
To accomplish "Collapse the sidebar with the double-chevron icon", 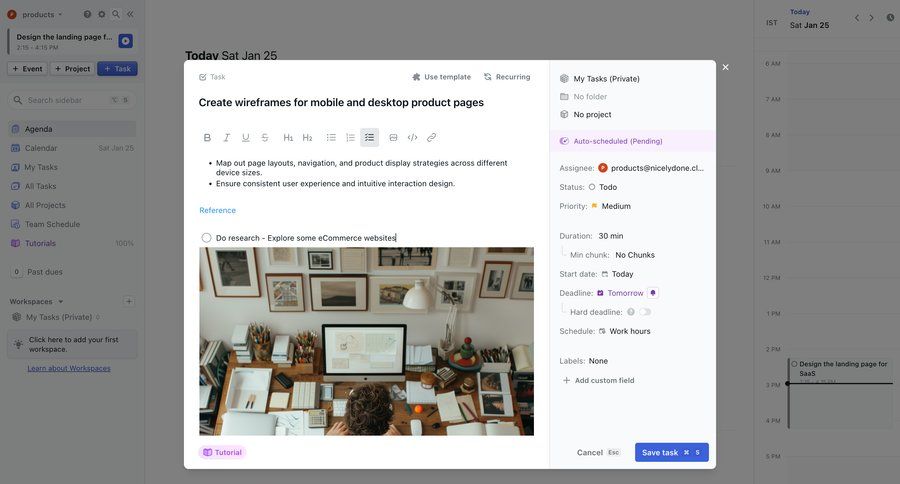I will pyautogui.click(x=130, y=14).
